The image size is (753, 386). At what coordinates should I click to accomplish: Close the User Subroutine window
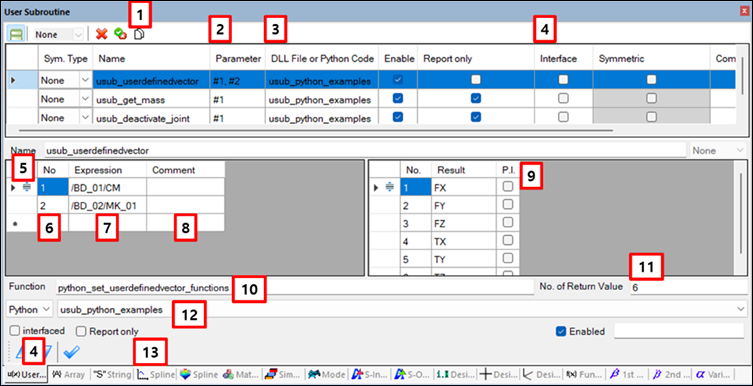pyautogui.click(x=745, y=12)
